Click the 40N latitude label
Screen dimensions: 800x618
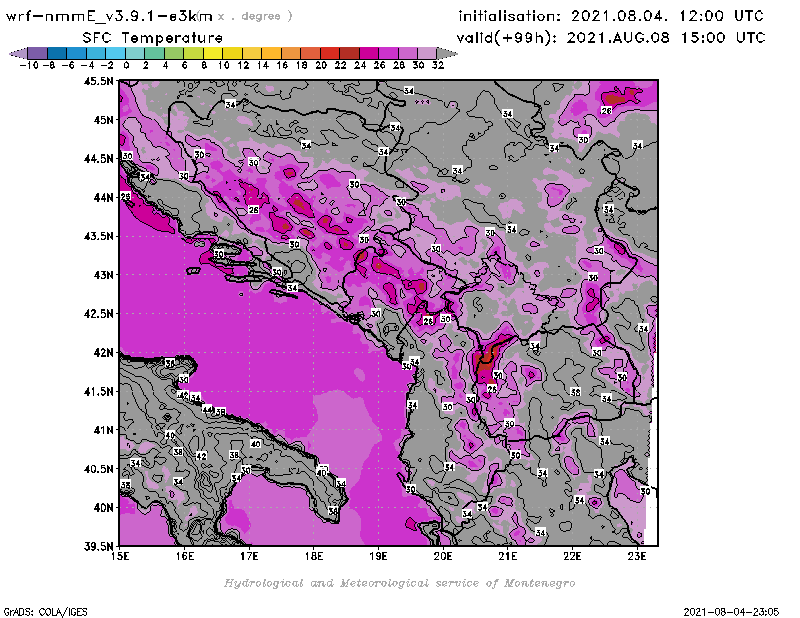[103, 508]
